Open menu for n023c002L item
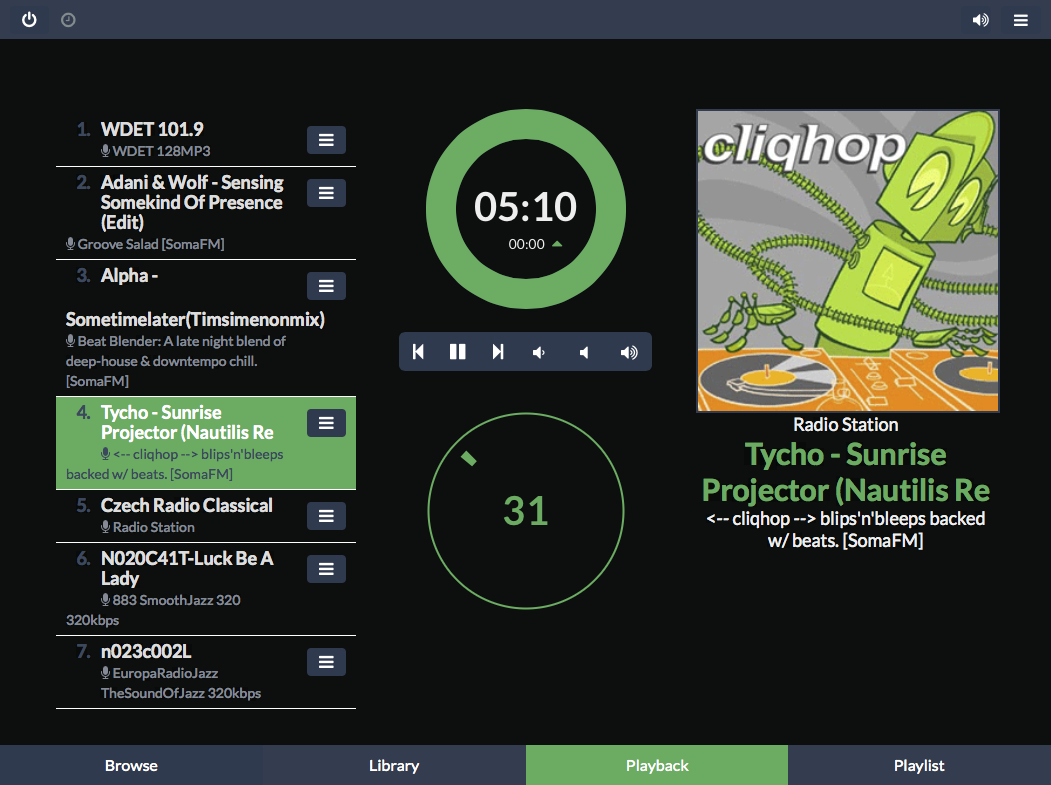1051x785 pixels. [x=326, y=662]
